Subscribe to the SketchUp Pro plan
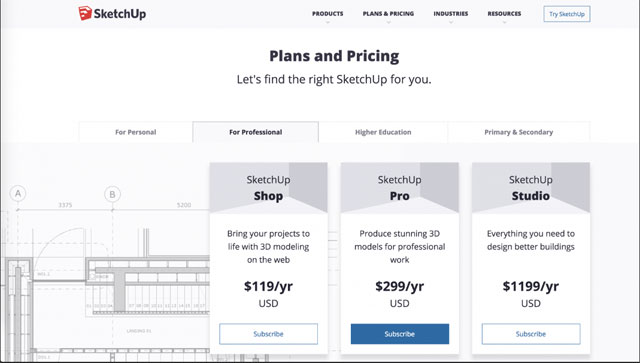This screenshot has height=363, width=640. 400,334
